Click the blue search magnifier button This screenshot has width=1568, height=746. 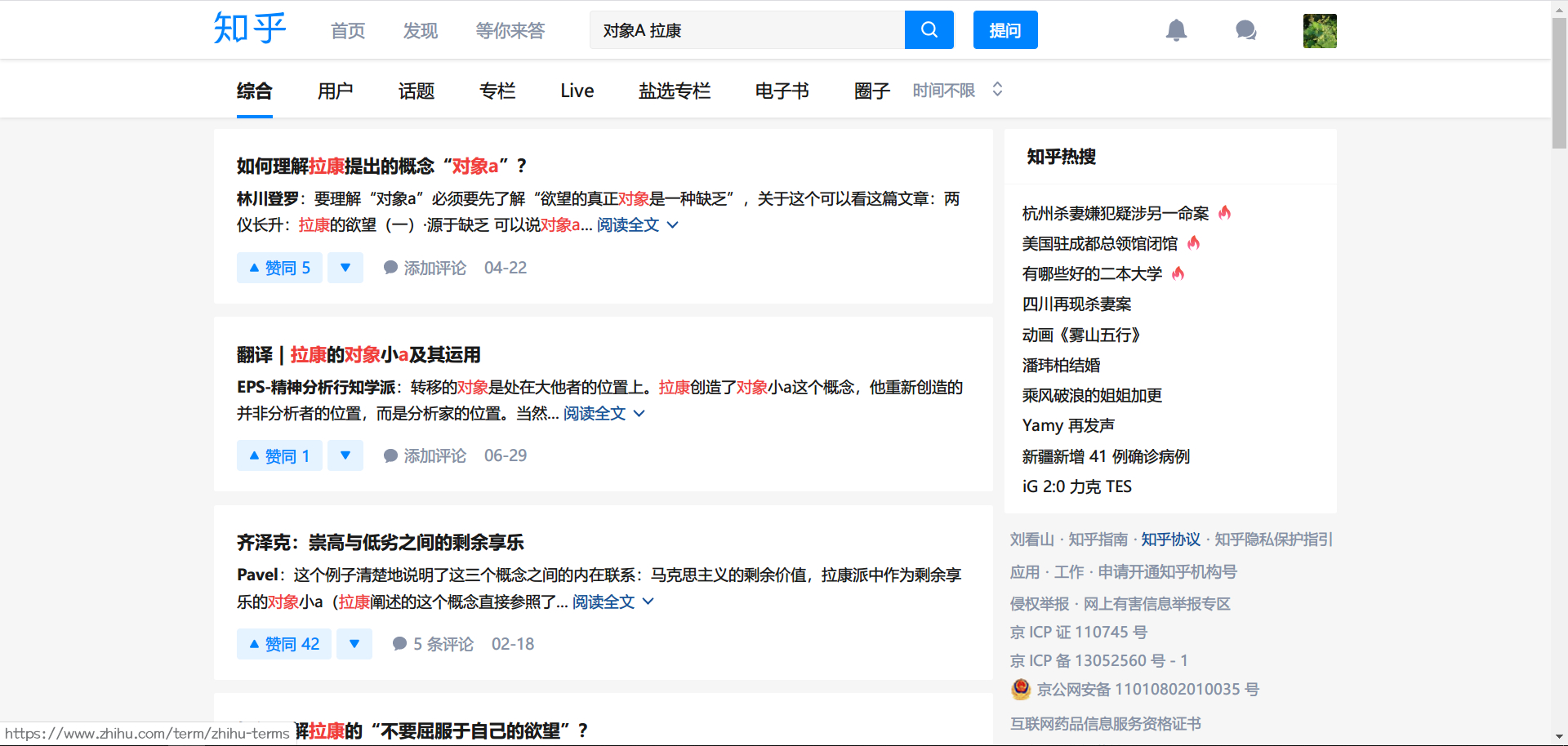[929, 30]
